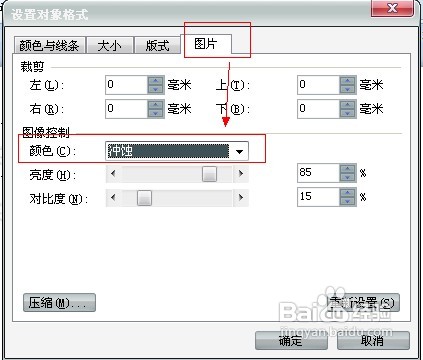Close the 设置对象格式 dialog
This screenshot has height=360, width=423.
[392, 8]
